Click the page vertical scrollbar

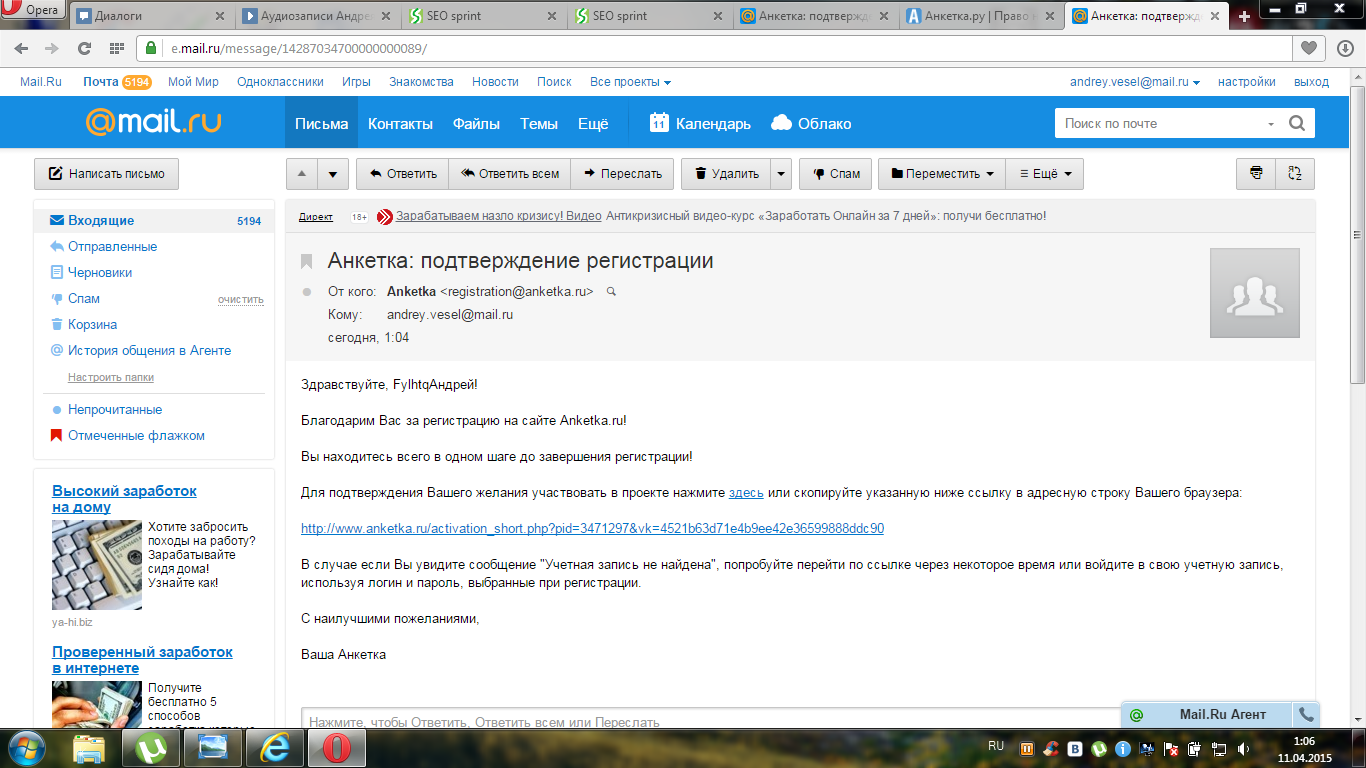pyautogui.click(x=1357, y=234)
